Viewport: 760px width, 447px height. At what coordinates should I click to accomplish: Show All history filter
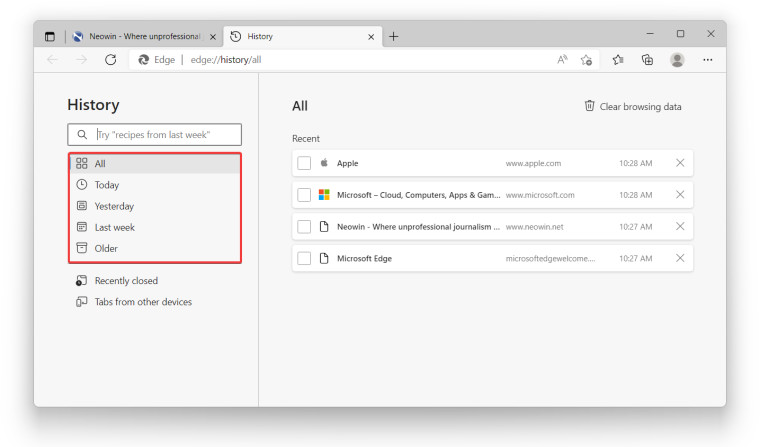point(155,163)
